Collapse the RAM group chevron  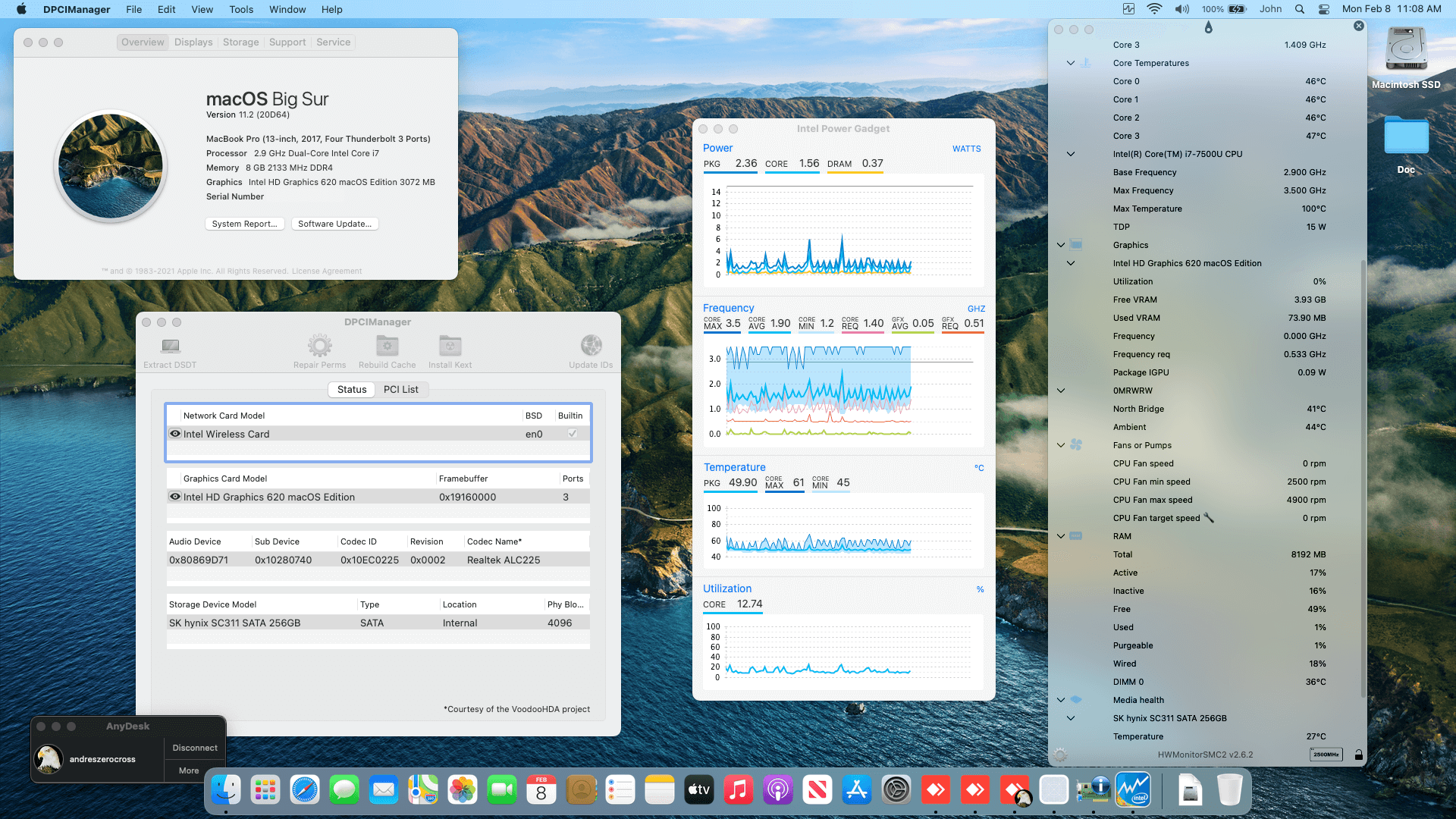[1061, 536]
